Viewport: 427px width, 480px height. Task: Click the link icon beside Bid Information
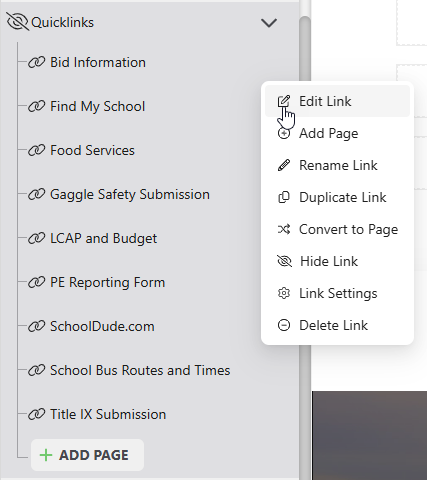click(36, 62)
